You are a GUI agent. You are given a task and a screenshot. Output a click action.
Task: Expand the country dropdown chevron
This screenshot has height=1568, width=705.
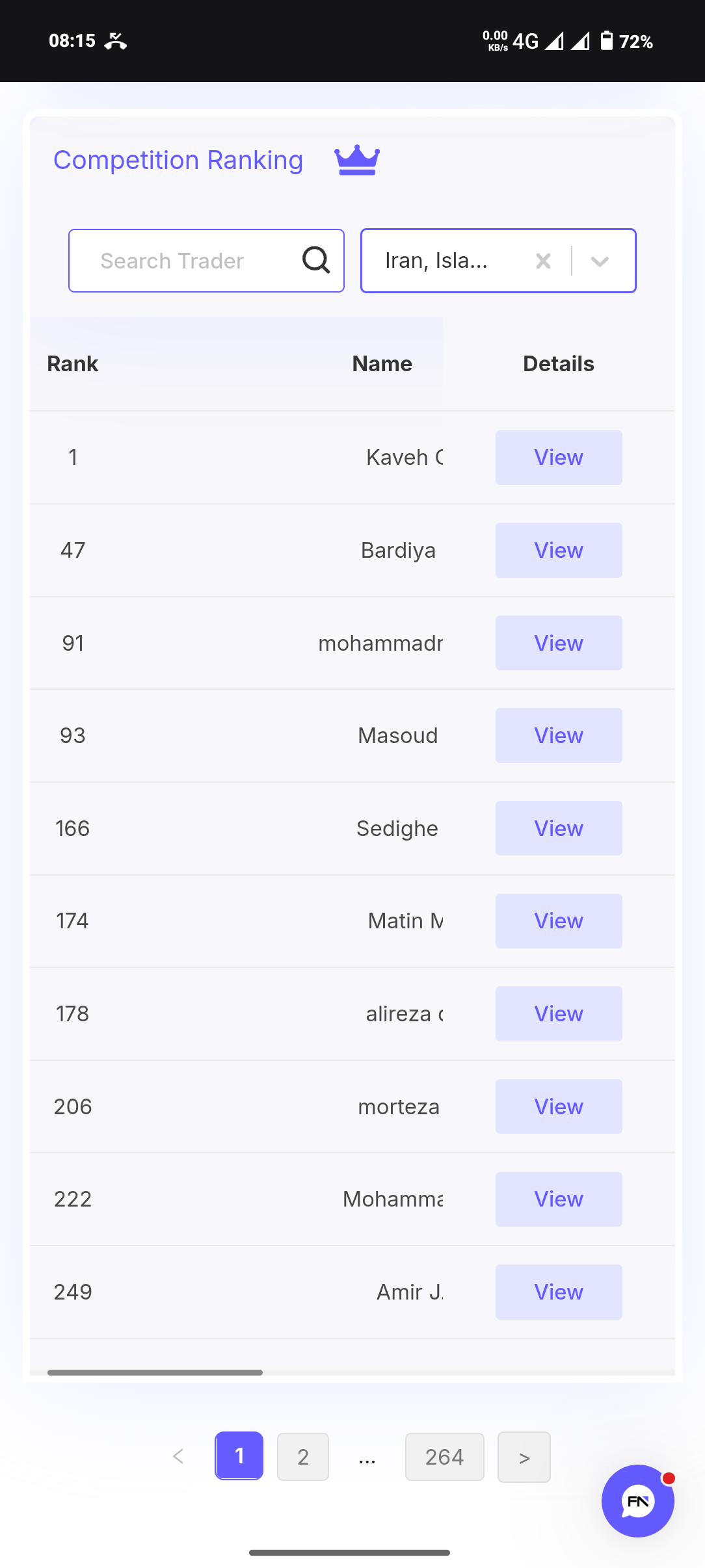(600, 261)
